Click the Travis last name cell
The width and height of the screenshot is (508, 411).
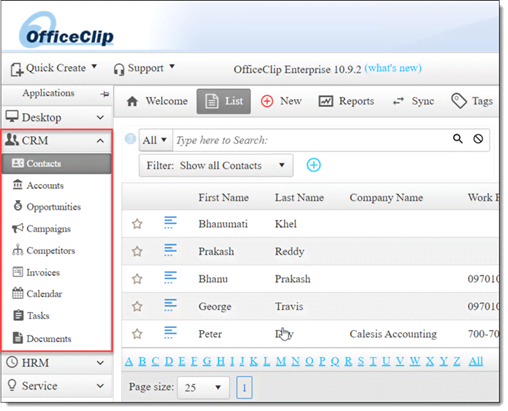point(289,306)
